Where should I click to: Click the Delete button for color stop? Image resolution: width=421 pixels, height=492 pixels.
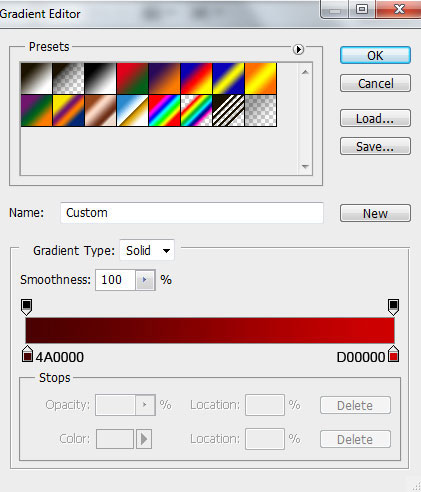(x=355, y=439)
